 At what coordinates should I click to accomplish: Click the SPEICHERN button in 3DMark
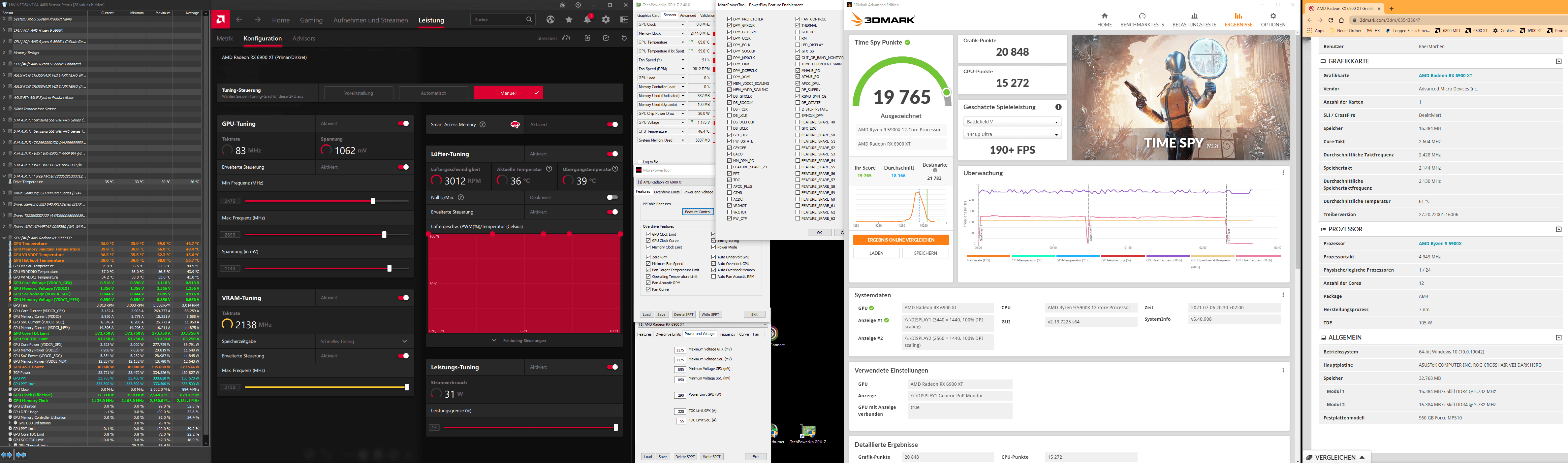[925, 253]
